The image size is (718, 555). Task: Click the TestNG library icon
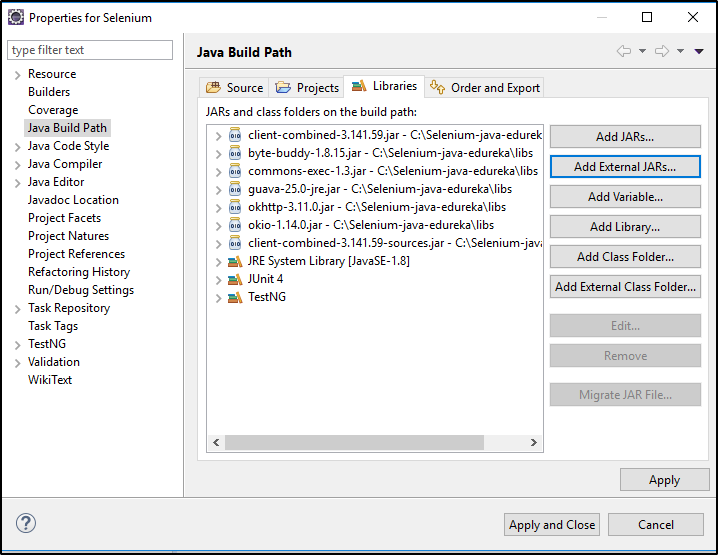235,297
